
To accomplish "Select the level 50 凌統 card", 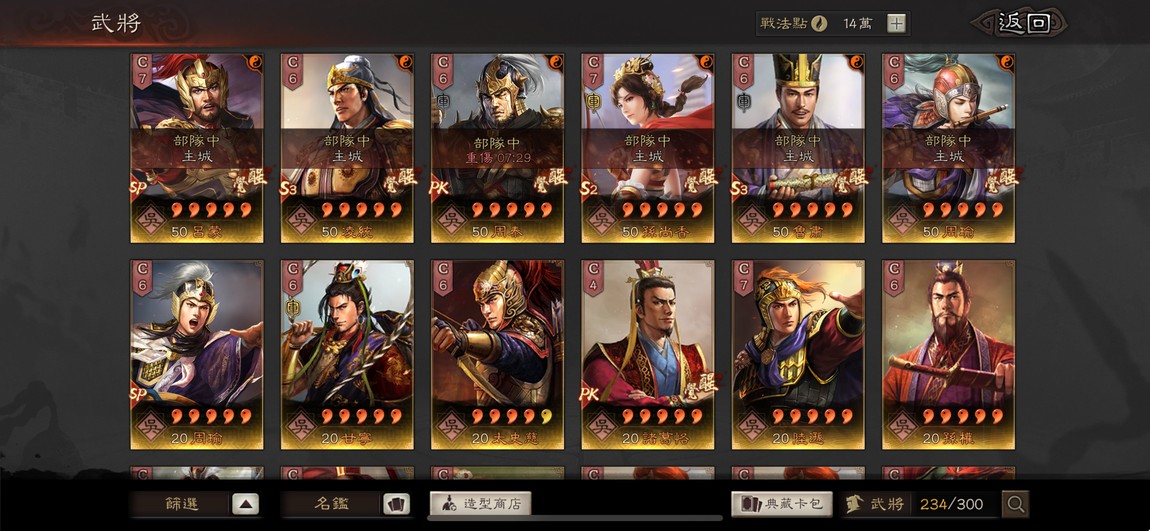I will pos(347,147).
